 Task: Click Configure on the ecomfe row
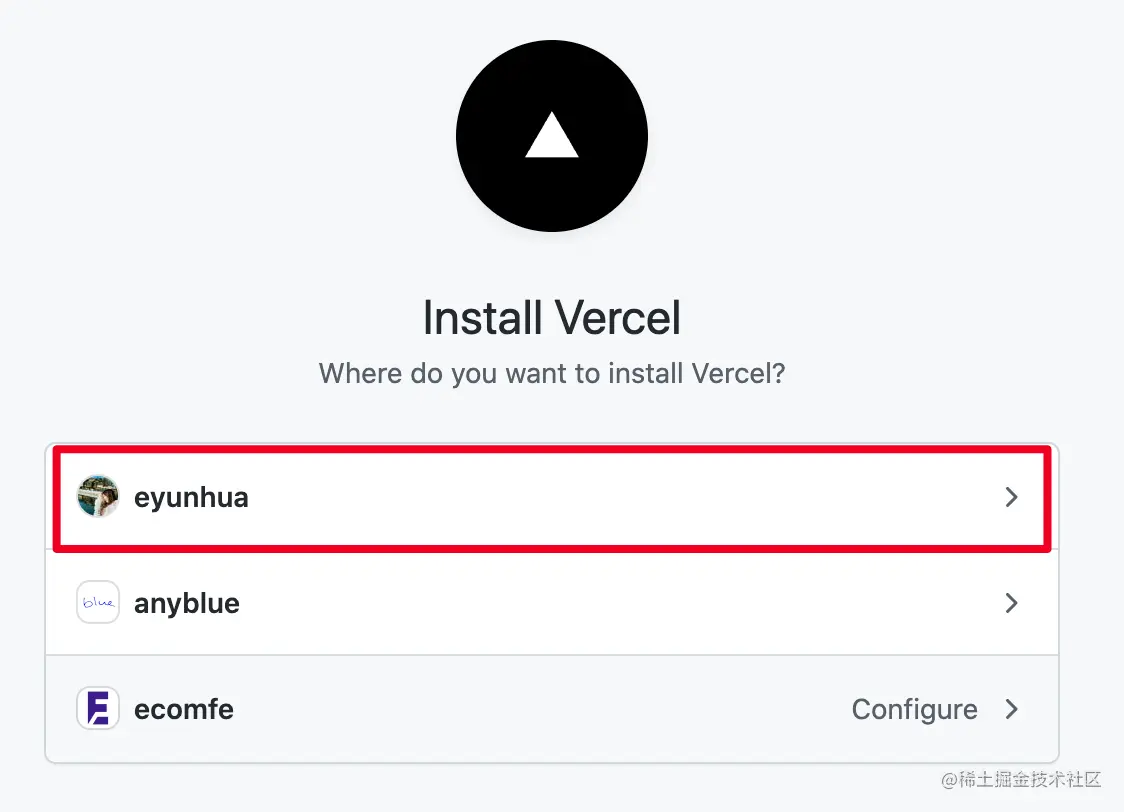click(915, 710)
